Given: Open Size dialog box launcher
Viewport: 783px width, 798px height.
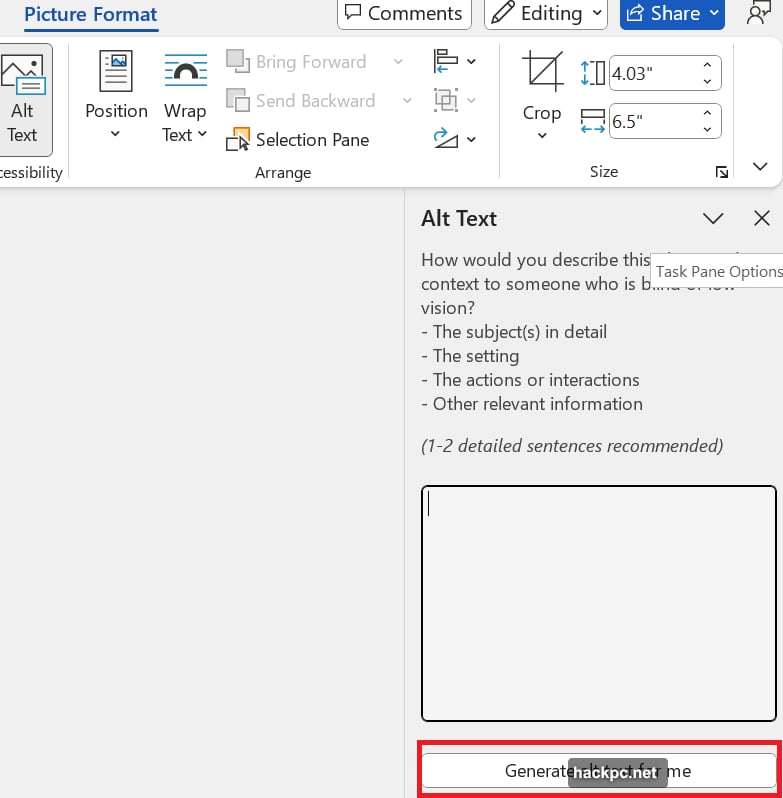Looking at the screenshot, I should click(721, 173).
